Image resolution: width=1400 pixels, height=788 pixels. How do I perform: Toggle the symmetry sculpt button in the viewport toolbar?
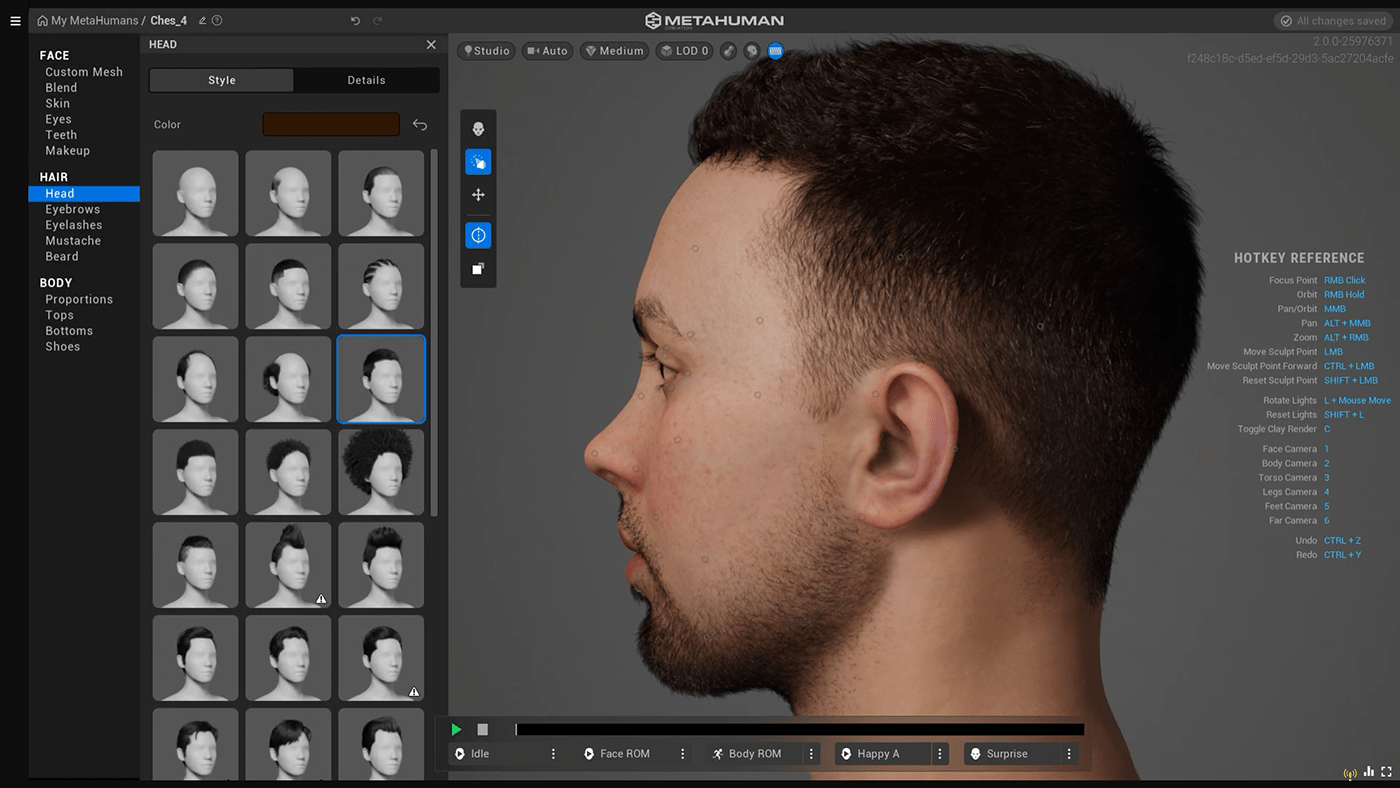click(478, 235)
